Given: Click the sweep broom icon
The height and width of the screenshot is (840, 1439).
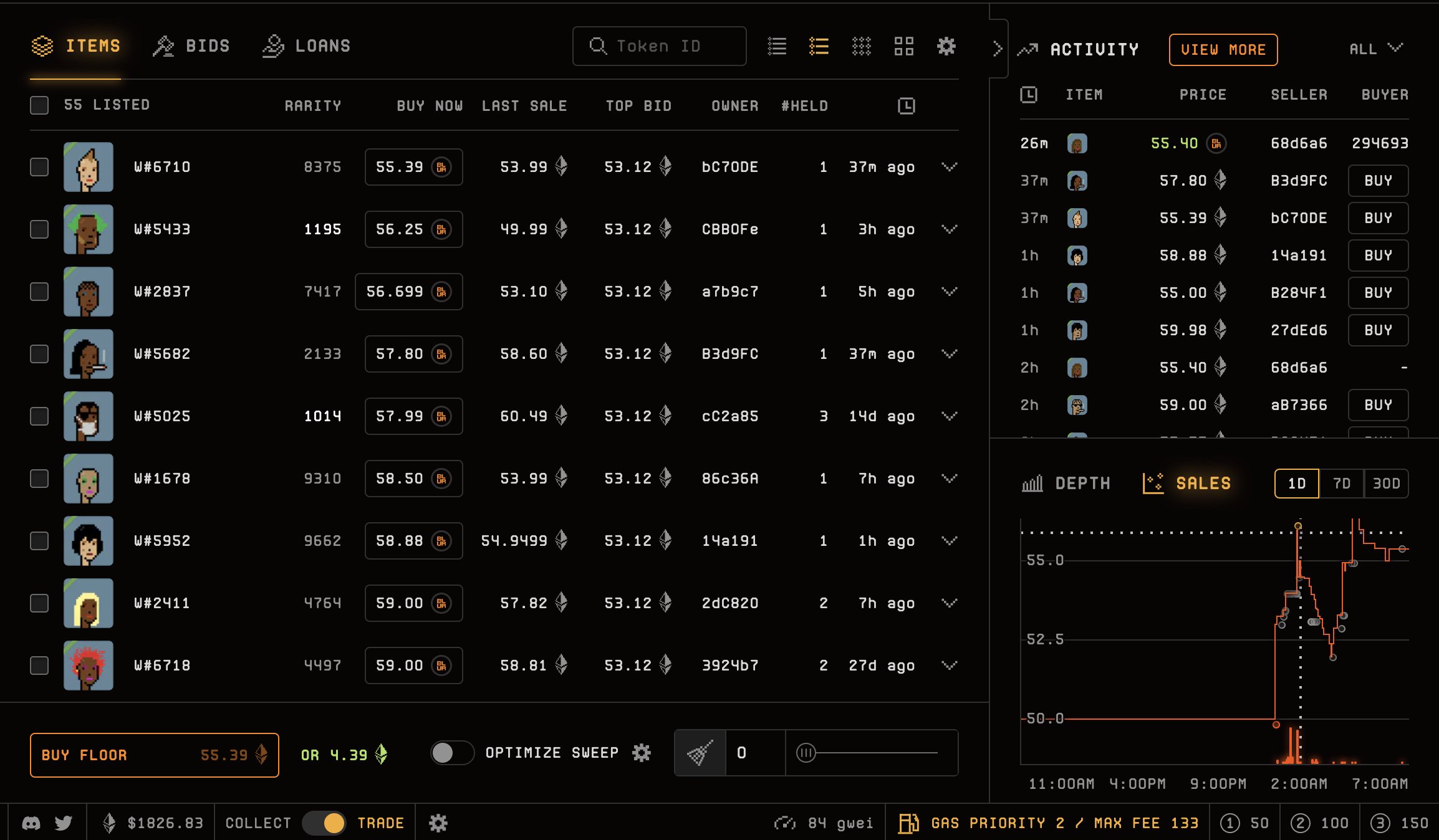Looking at the screenshot, I should click(x=700, y=753).
